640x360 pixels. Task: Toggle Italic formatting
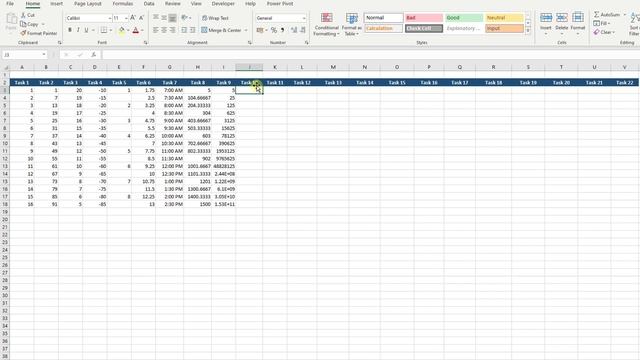pyautogui.click(x=78, y=30)
